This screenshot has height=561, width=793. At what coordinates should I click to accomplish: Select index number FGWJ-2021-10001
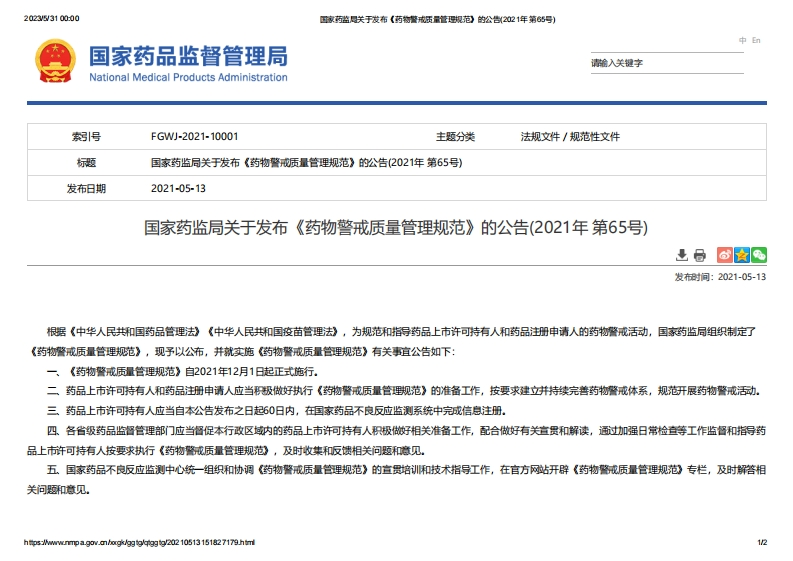click(x=194, y=136)
